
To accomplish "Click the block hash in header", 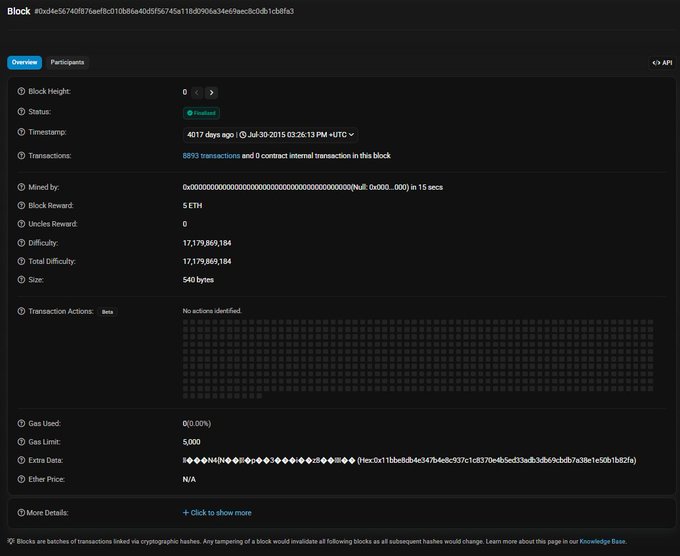I will click(164, 11).
